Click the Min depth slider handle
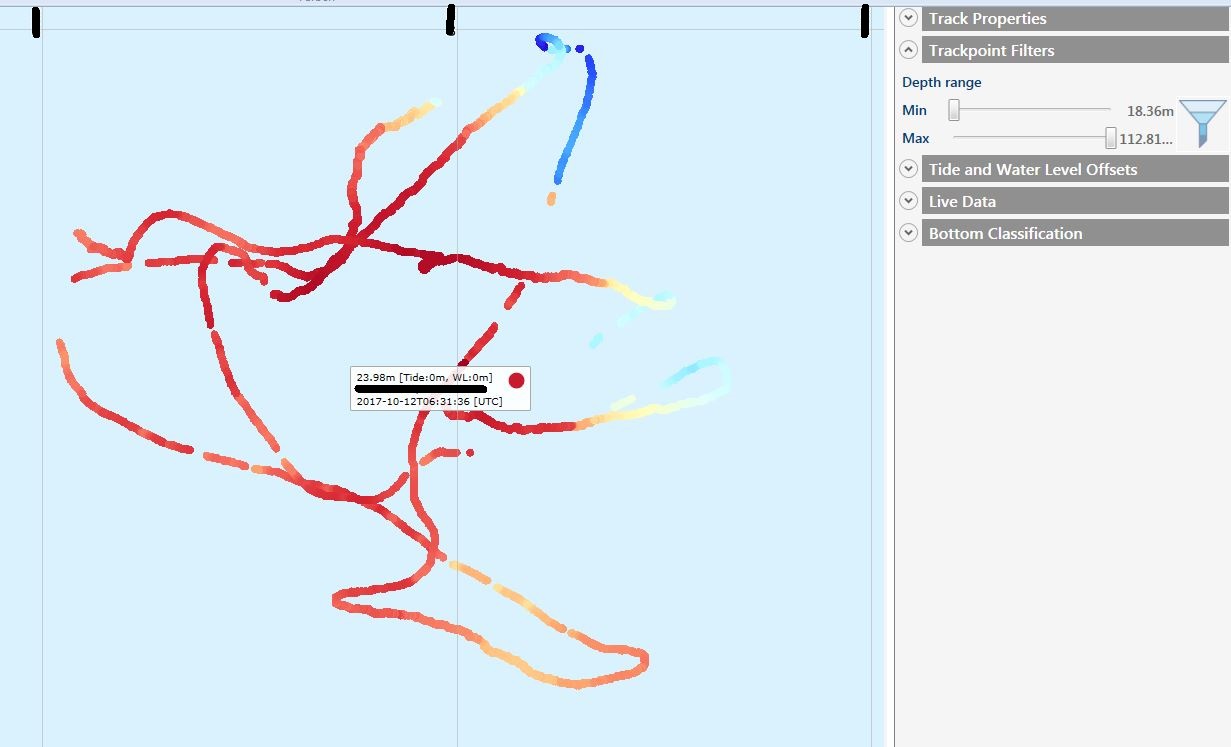 (x=954, y=110)
